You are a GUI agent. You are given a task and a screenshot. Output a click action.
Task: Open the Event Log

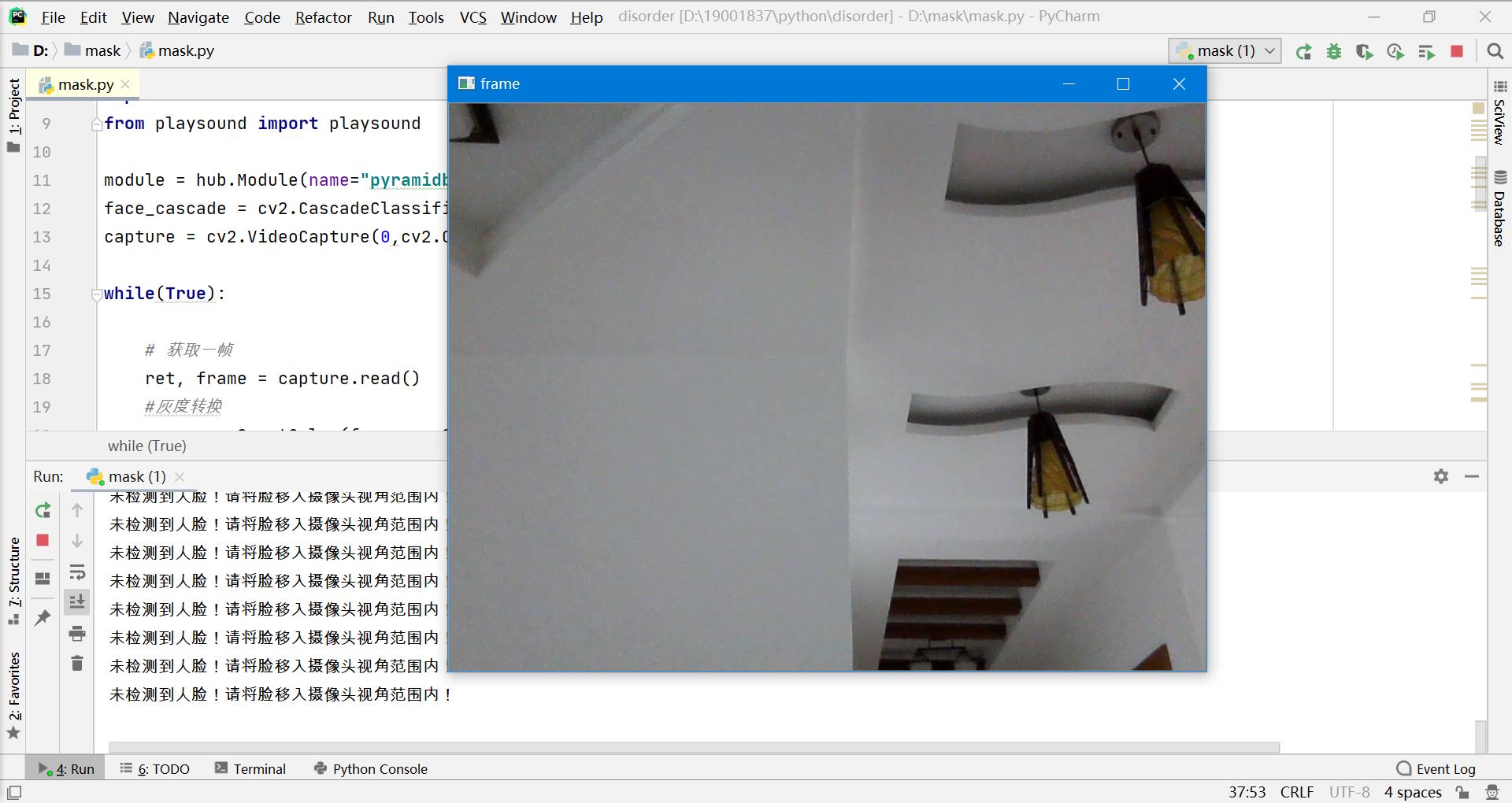[x=1436, y=769]
